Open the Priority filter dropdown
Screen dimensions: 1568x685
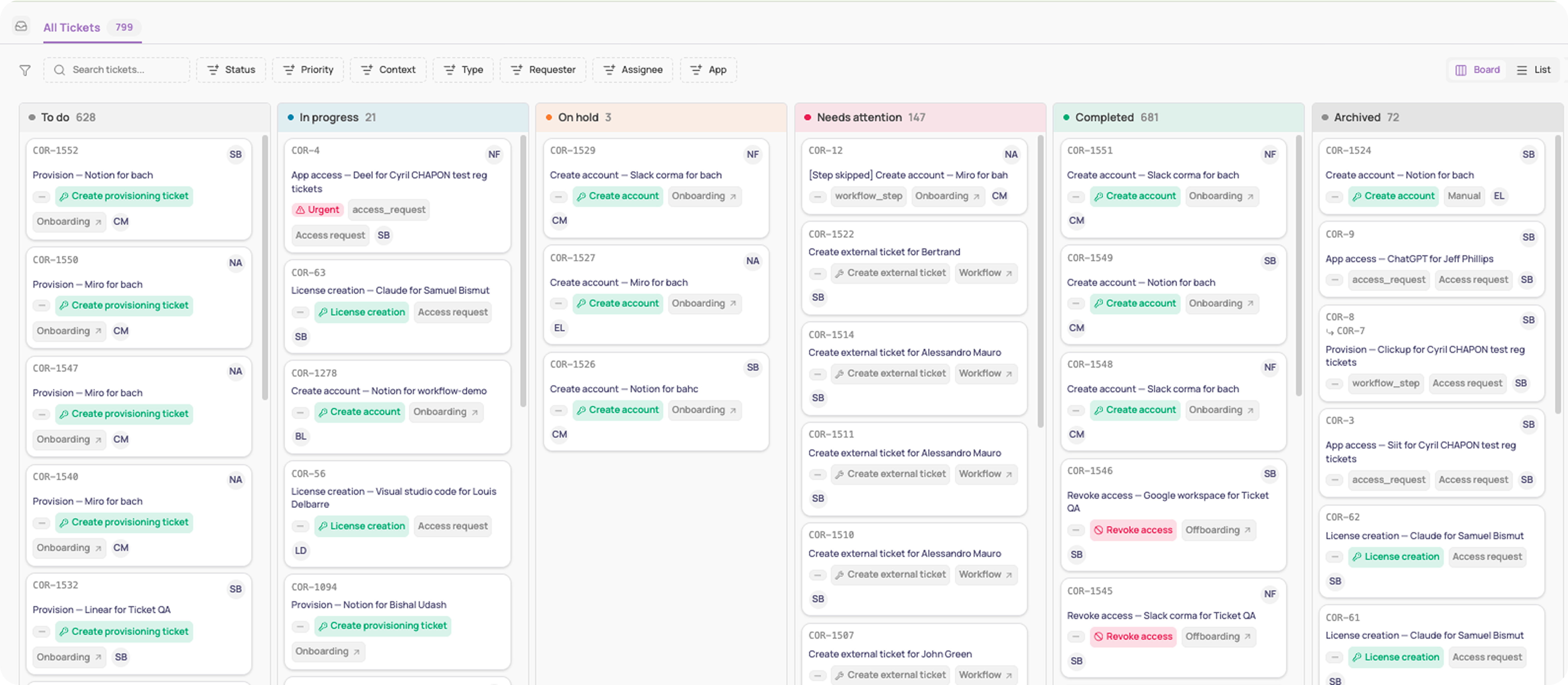click(308, 70)
